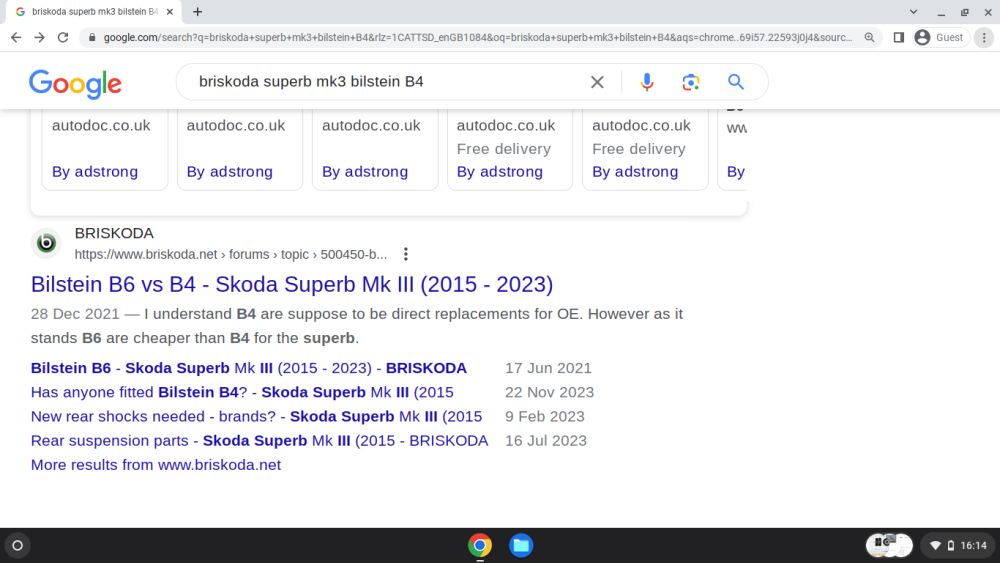Image resolution: width=1000 pixels, height=563 pixels.
Task: Clear the search box text
Action: pos(597,82)
